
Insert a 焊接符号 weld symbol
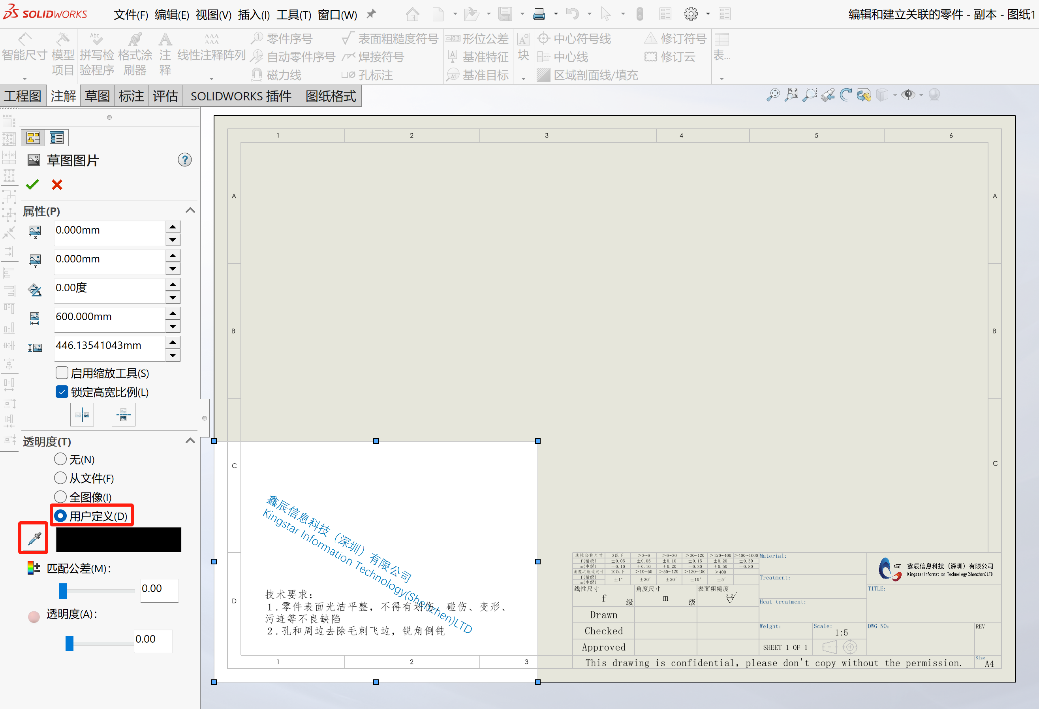[x=380, y=56]
